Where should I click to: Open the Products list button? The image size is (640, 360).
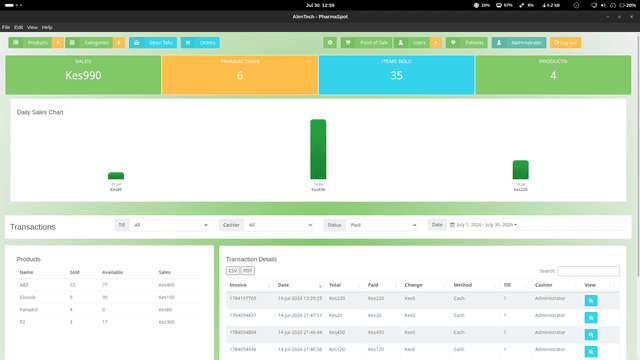tap(30, 42)
